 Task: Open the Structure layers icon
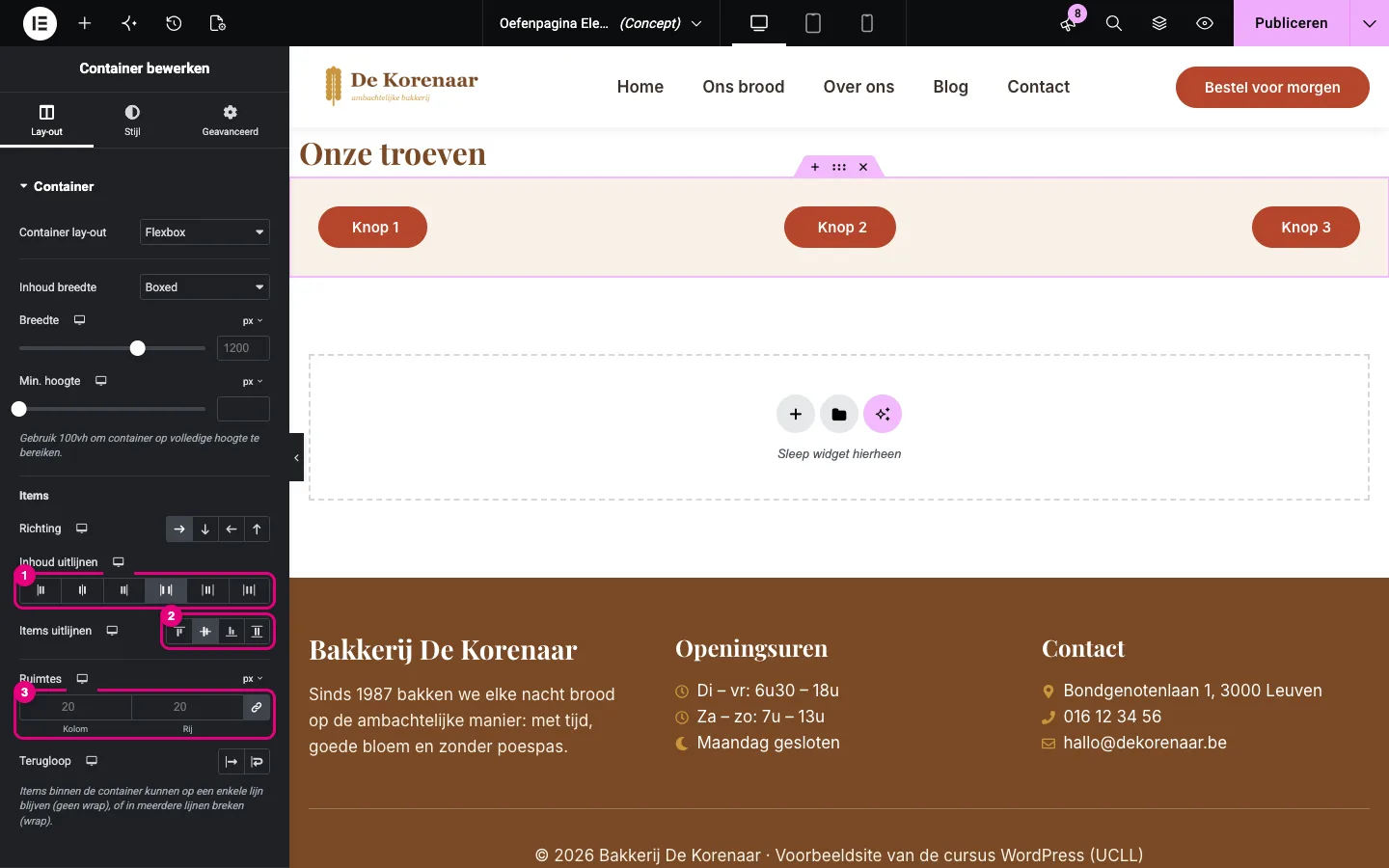tap(1159, 23)
